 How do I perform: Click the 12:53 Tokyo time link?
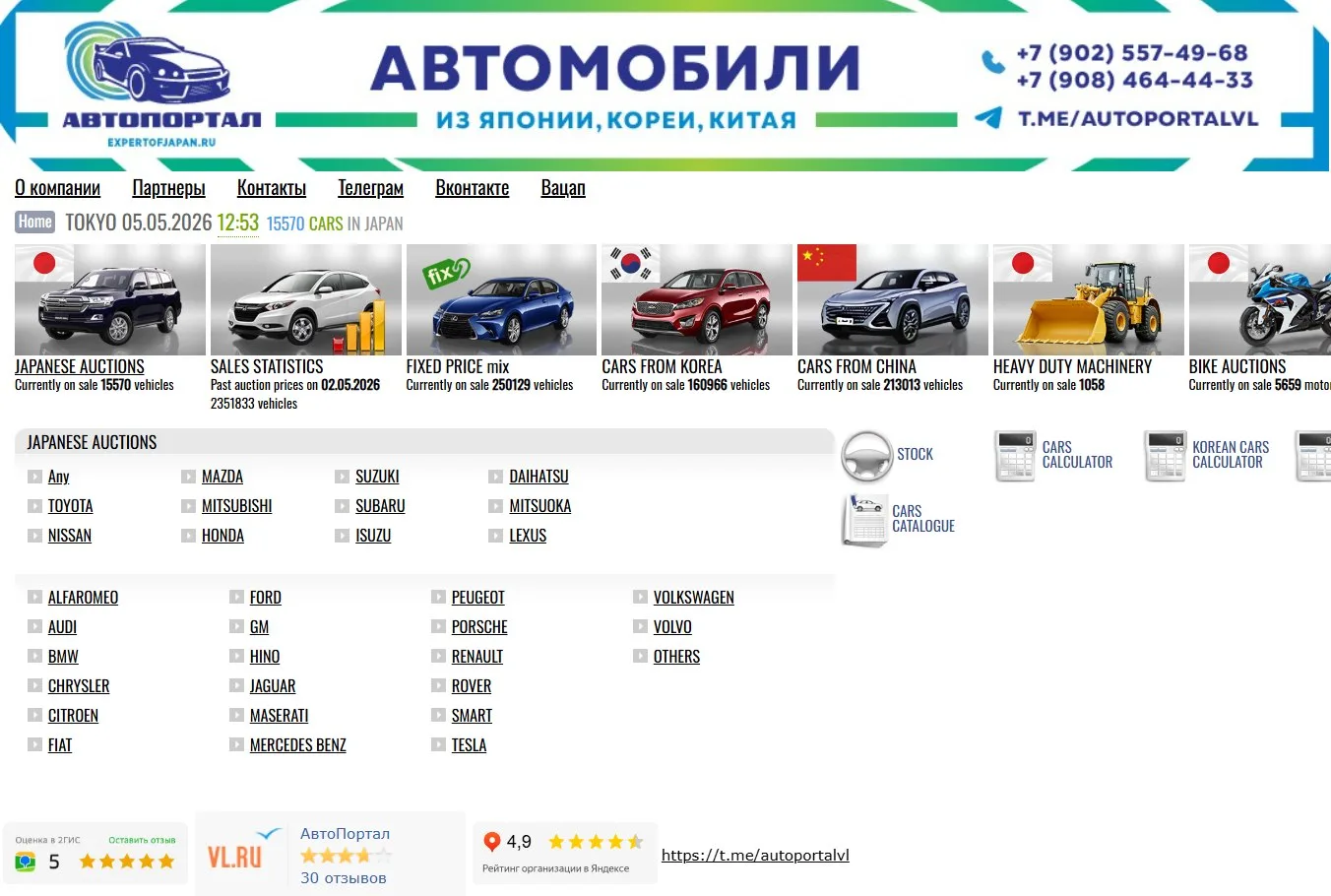[238, 223]
